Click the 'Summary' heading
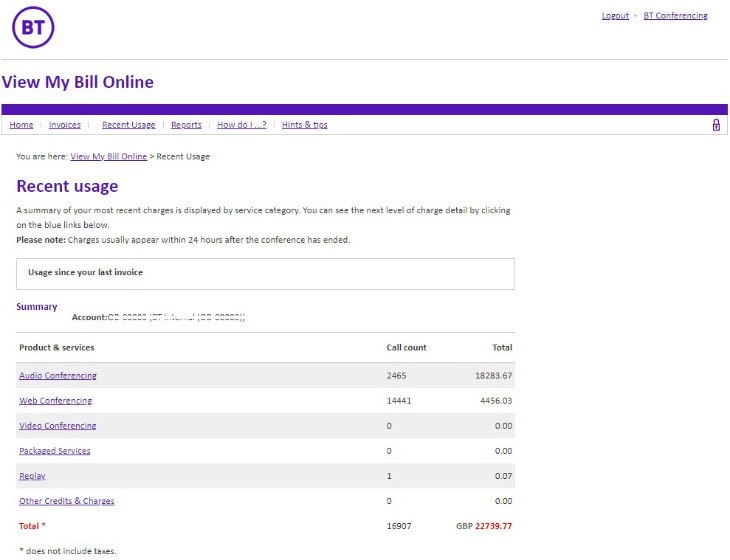This screenshot has width=730, height=560. click(x=37, y=307)
